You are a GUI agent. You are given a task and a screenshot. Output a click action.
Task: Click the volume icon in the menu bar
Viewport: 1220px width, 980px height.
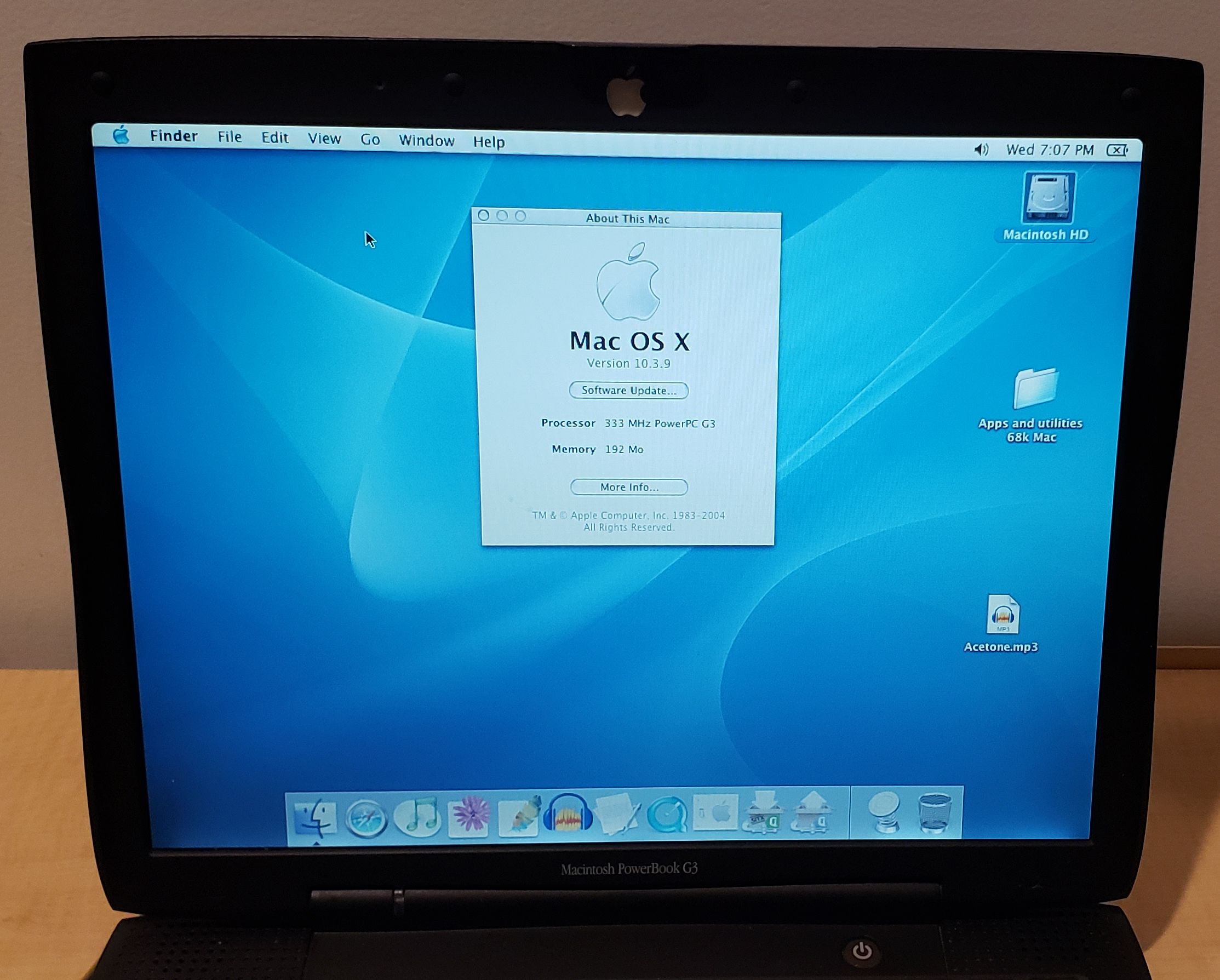pos(981,150)
